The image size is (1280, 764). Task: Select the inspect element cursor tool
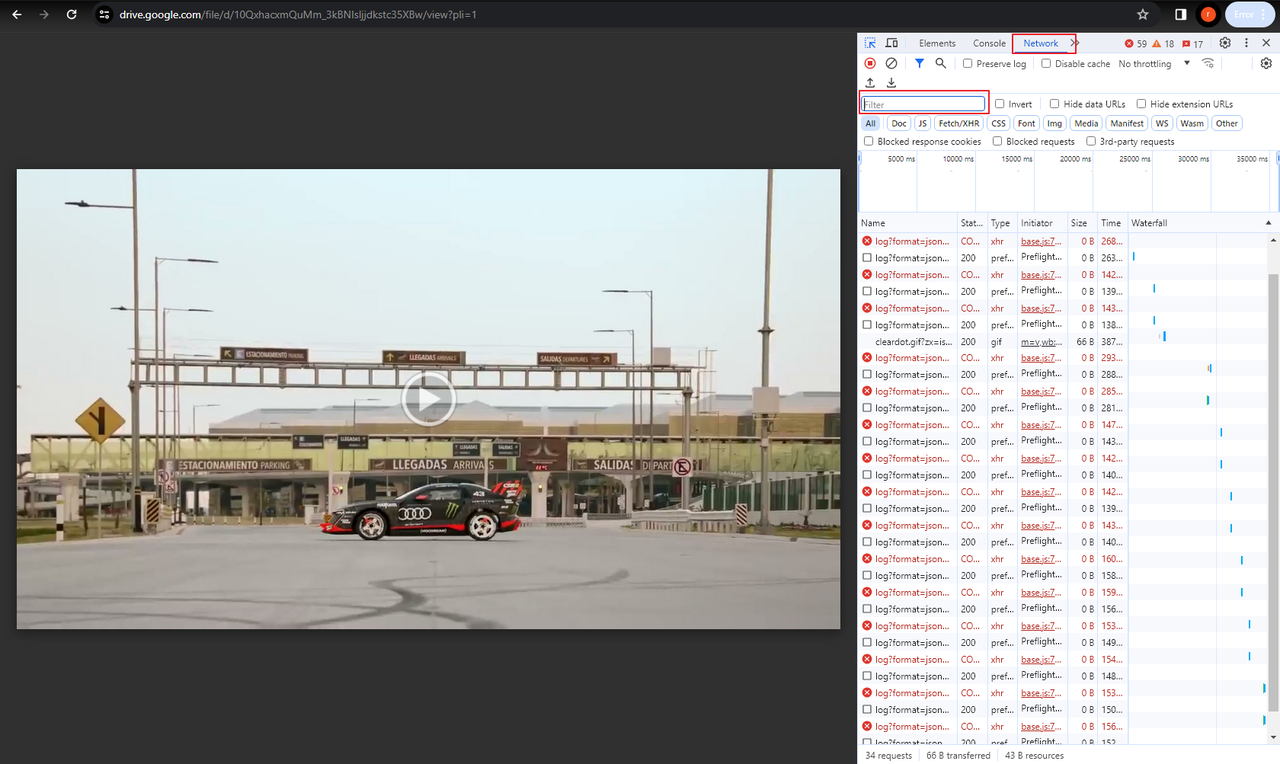coord(870,43)
